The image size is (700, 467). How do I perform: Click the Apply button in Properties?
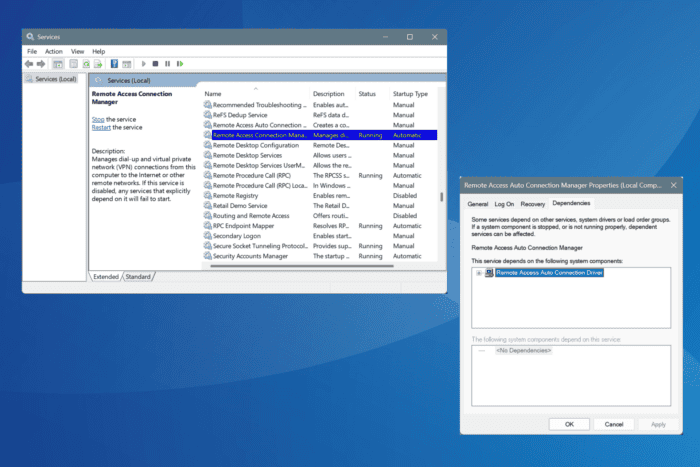point(658,424)
